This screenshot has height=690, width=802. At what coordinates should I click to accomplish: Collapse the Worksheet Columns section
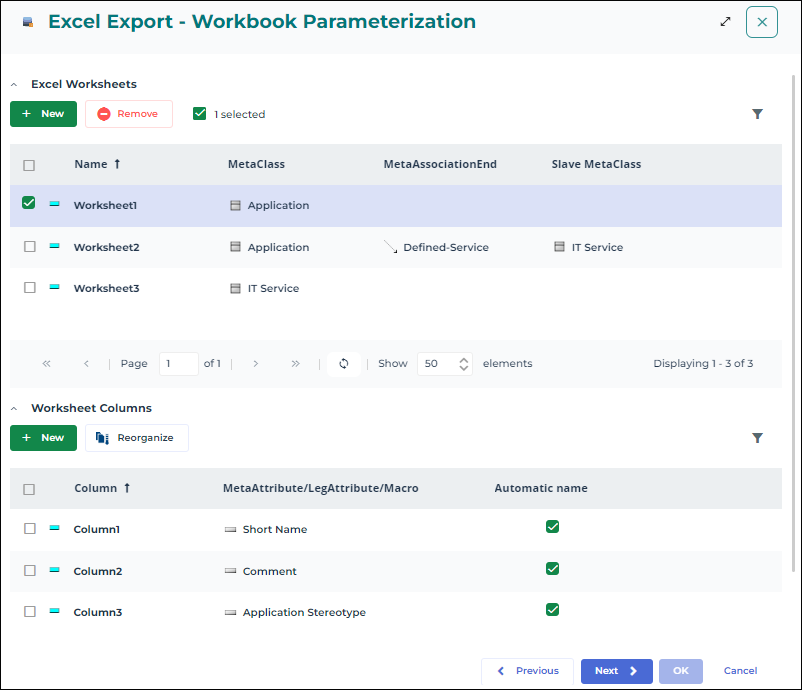14,409
